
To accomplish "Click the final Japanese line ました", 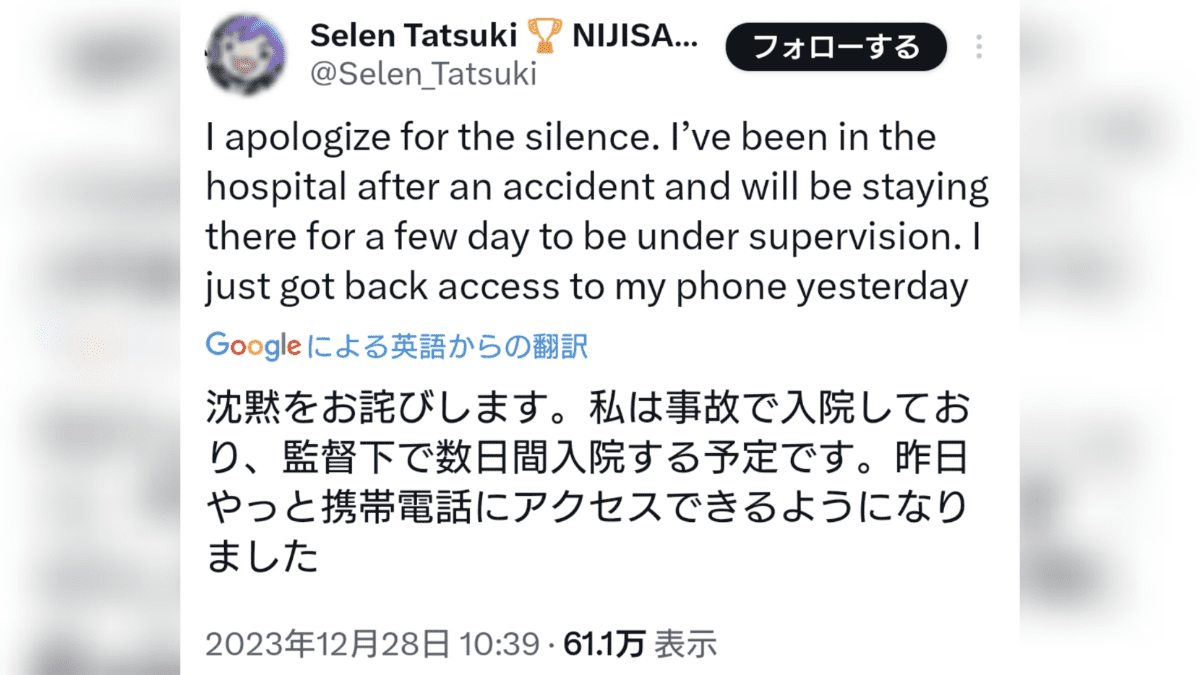I will pyautogui.click(x=262, y=558).
